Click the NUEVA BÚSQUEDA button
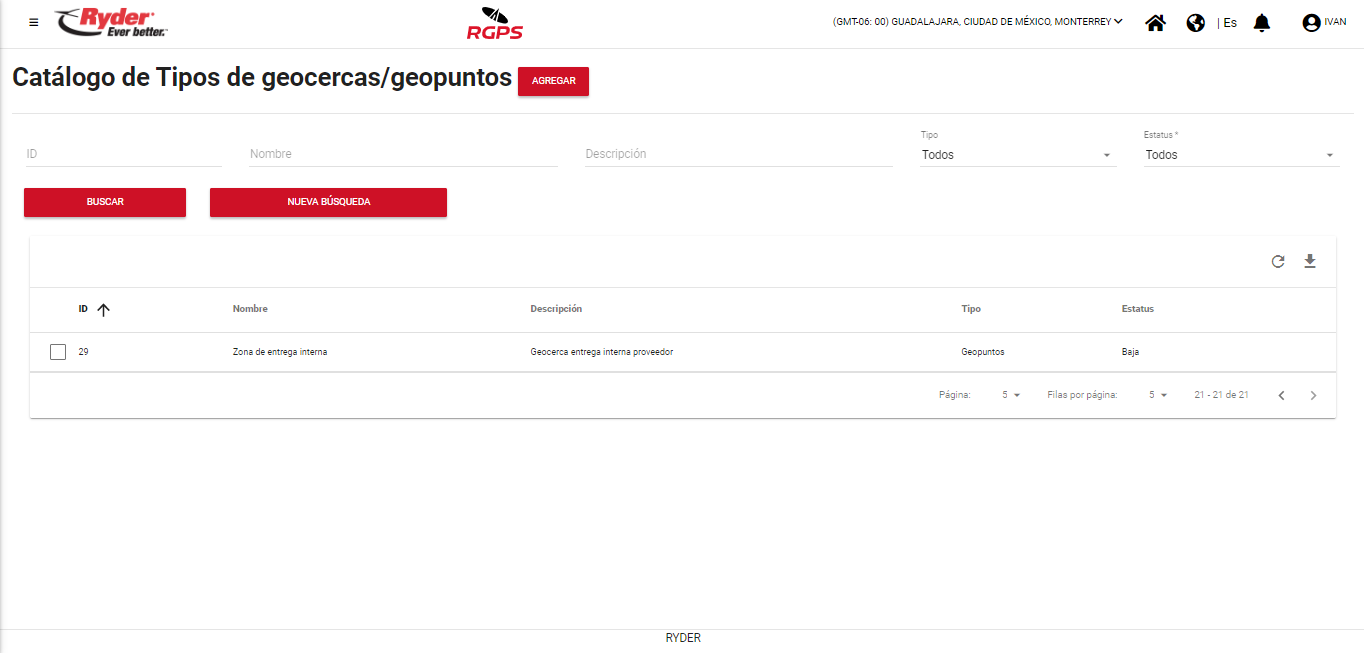The height and width of the screenshot is (653, 1364). [328, 202]
